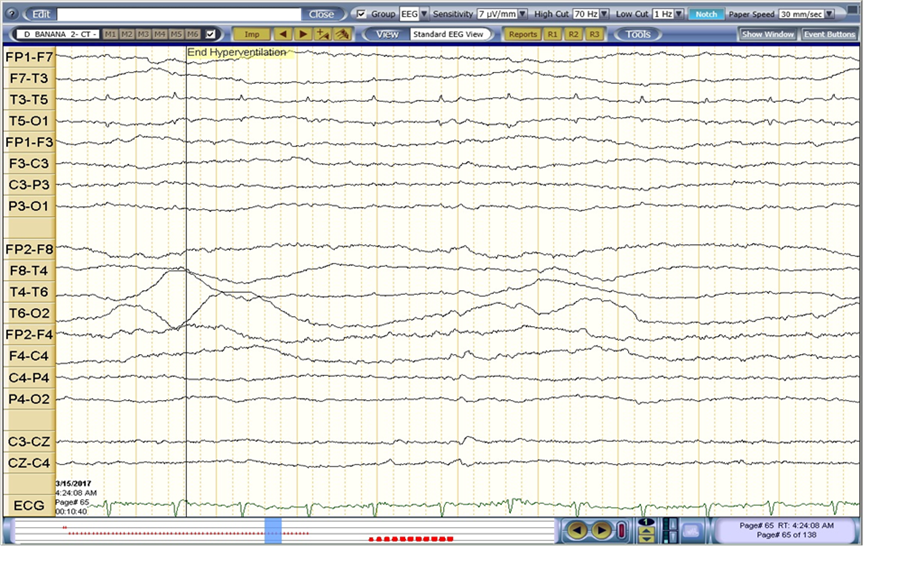Click the red stop/record button

tap(621, 531)
